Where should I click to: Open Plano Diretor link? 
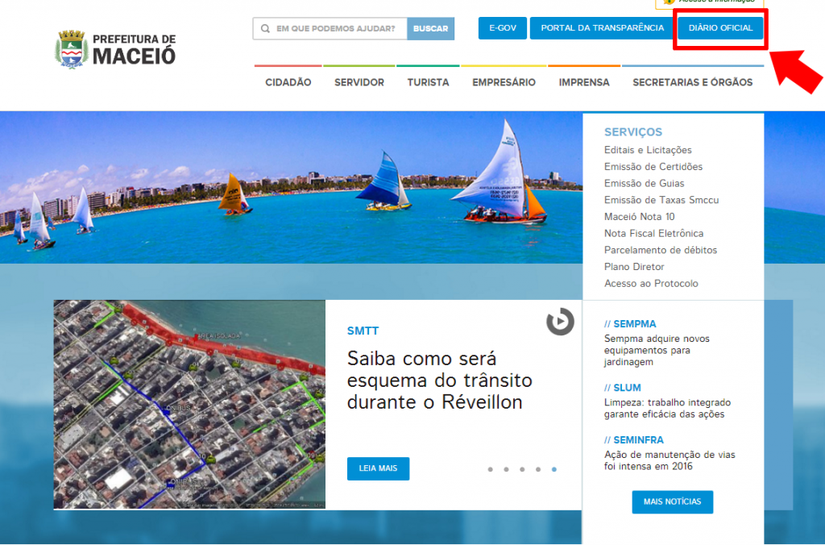point(634,267)
